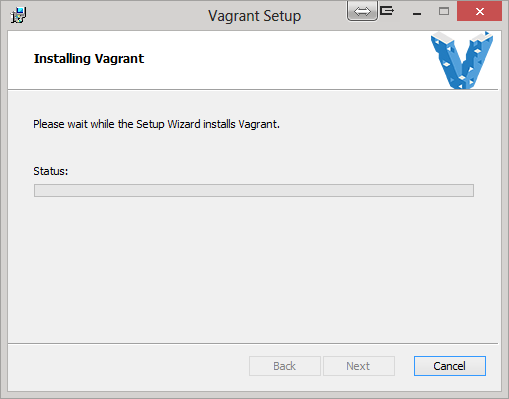Viewport: 509px width, 399px height.
Task: Click the blue Vagrant V logo
Action: click(462, 60)
